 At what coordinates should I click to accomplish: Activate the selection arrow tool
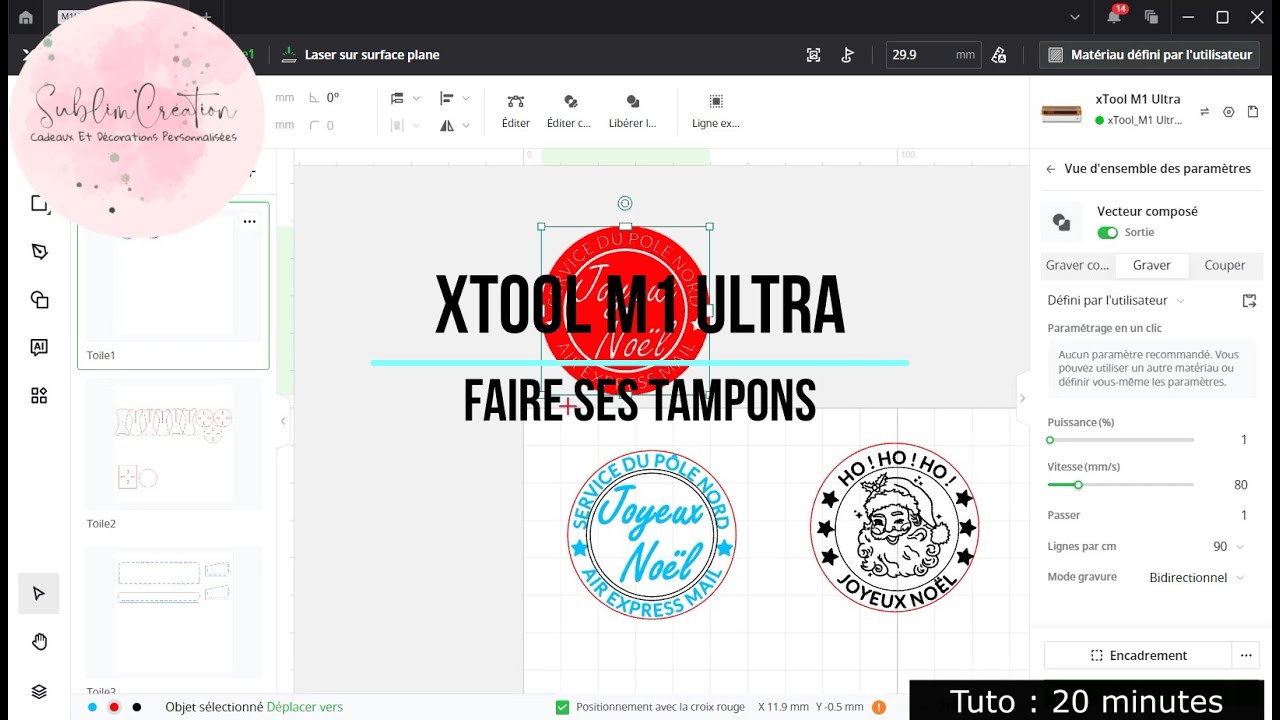point(39,593)
